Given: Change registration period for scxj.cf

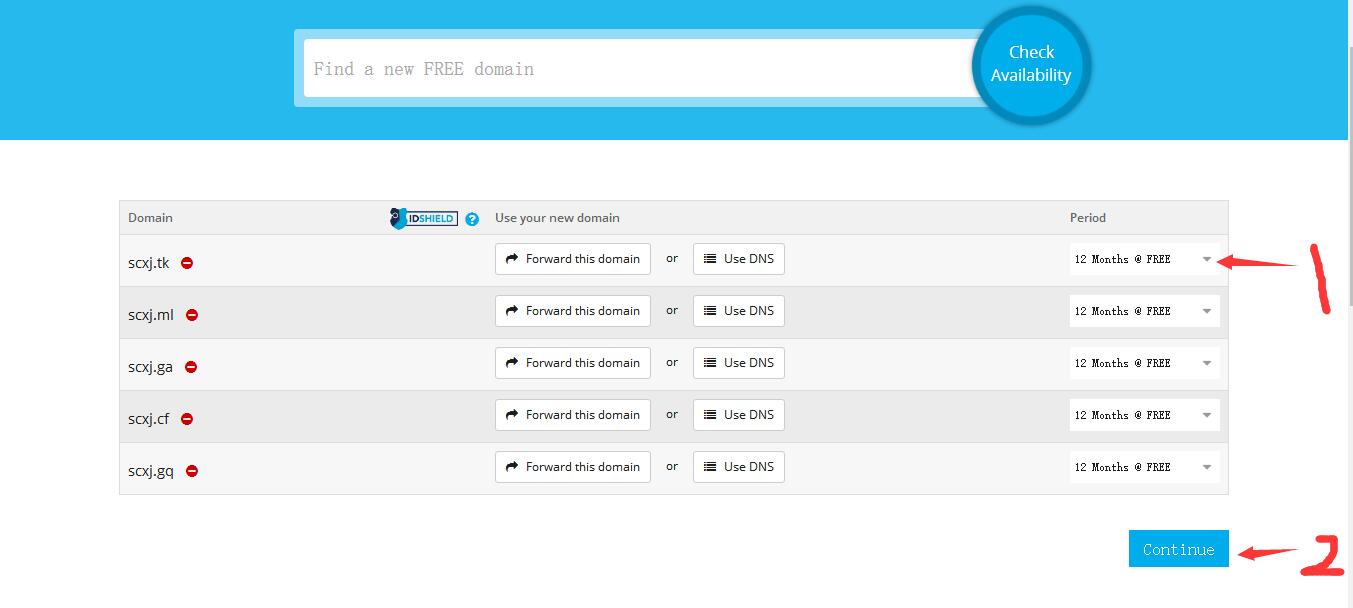Looking at the screenshot, I should tap(1144, 415).
